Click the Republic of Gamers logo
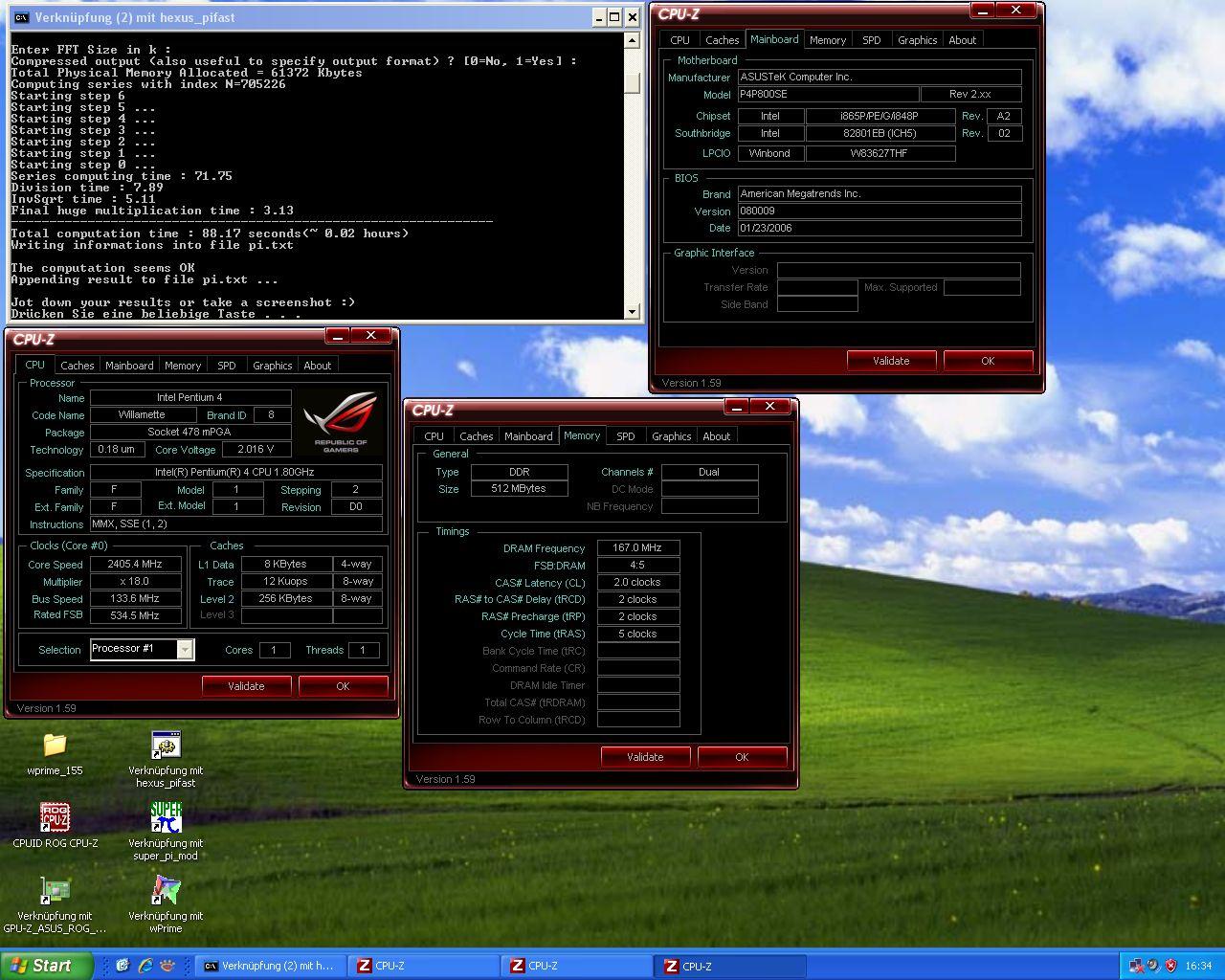 tap(341, 421)
